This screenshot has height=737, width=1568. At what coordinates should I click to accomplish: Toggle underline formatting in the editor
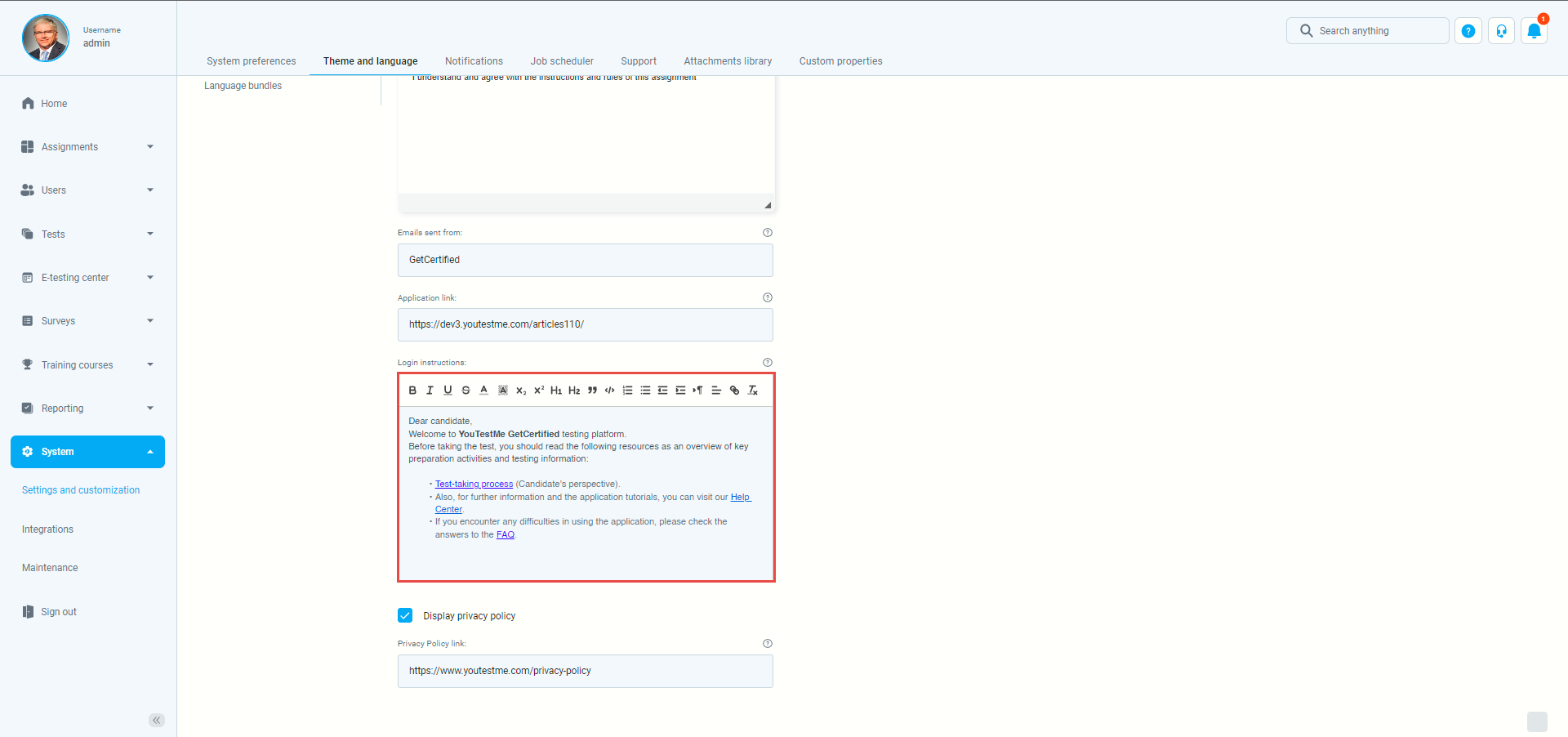pyautogui.click(x=448, y=391)
